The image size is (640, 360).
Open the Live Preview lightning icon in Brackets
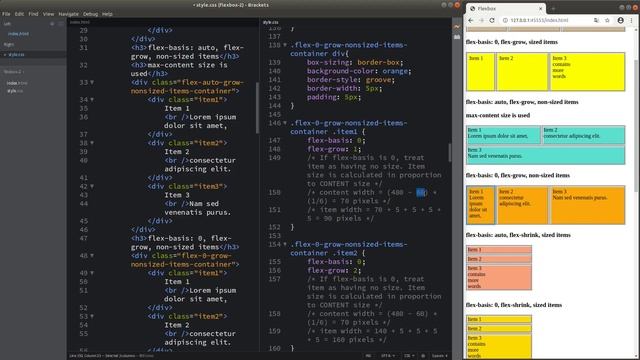pos(457,27)
